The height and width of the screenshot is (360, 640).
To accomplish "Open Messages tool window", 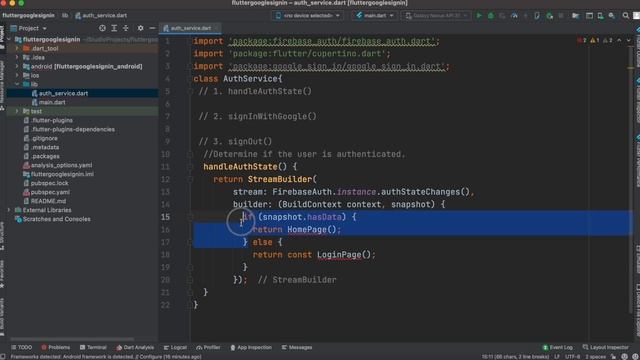I will point(297,347).
